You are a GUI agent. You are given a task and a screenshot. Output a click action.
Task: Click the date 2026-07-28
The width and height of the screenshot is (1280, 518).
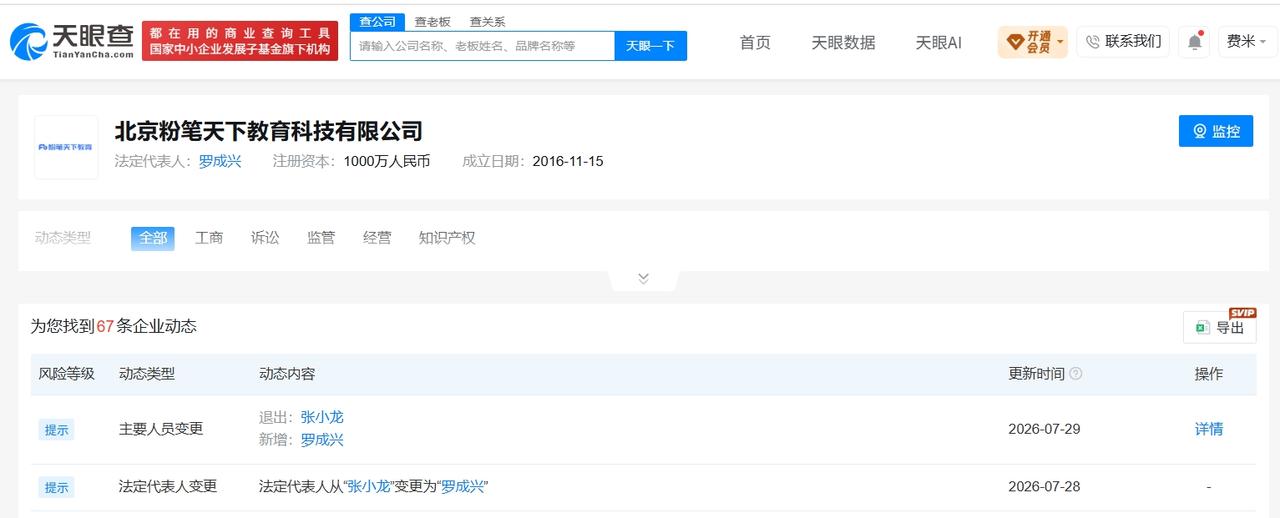point(1044,487)
